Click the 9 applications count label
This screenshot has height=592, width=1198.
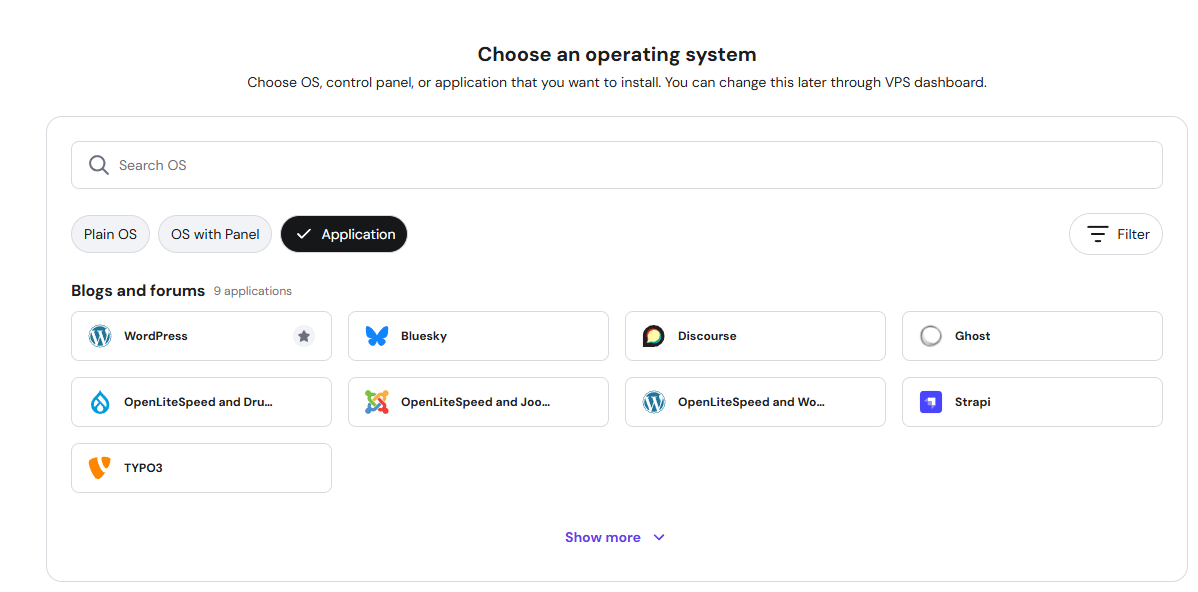pyautogui.click(x=253, y=291)
